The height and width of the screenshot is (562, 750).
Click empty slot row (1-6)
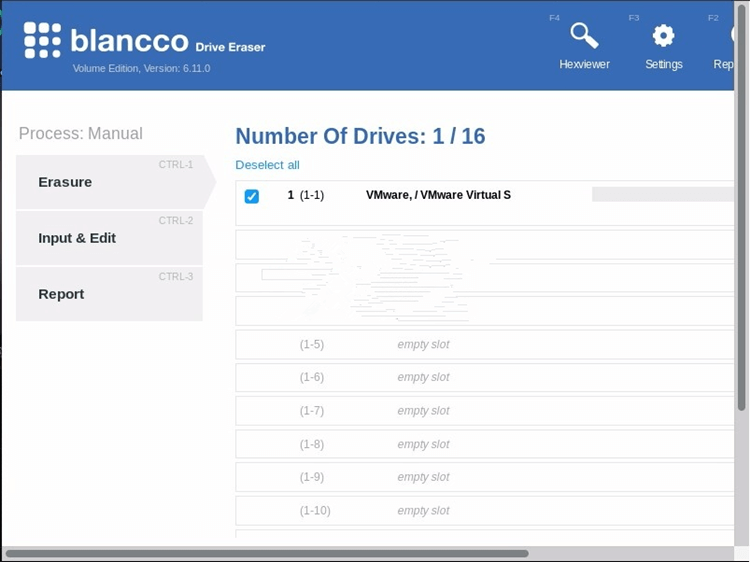[485, 377]
